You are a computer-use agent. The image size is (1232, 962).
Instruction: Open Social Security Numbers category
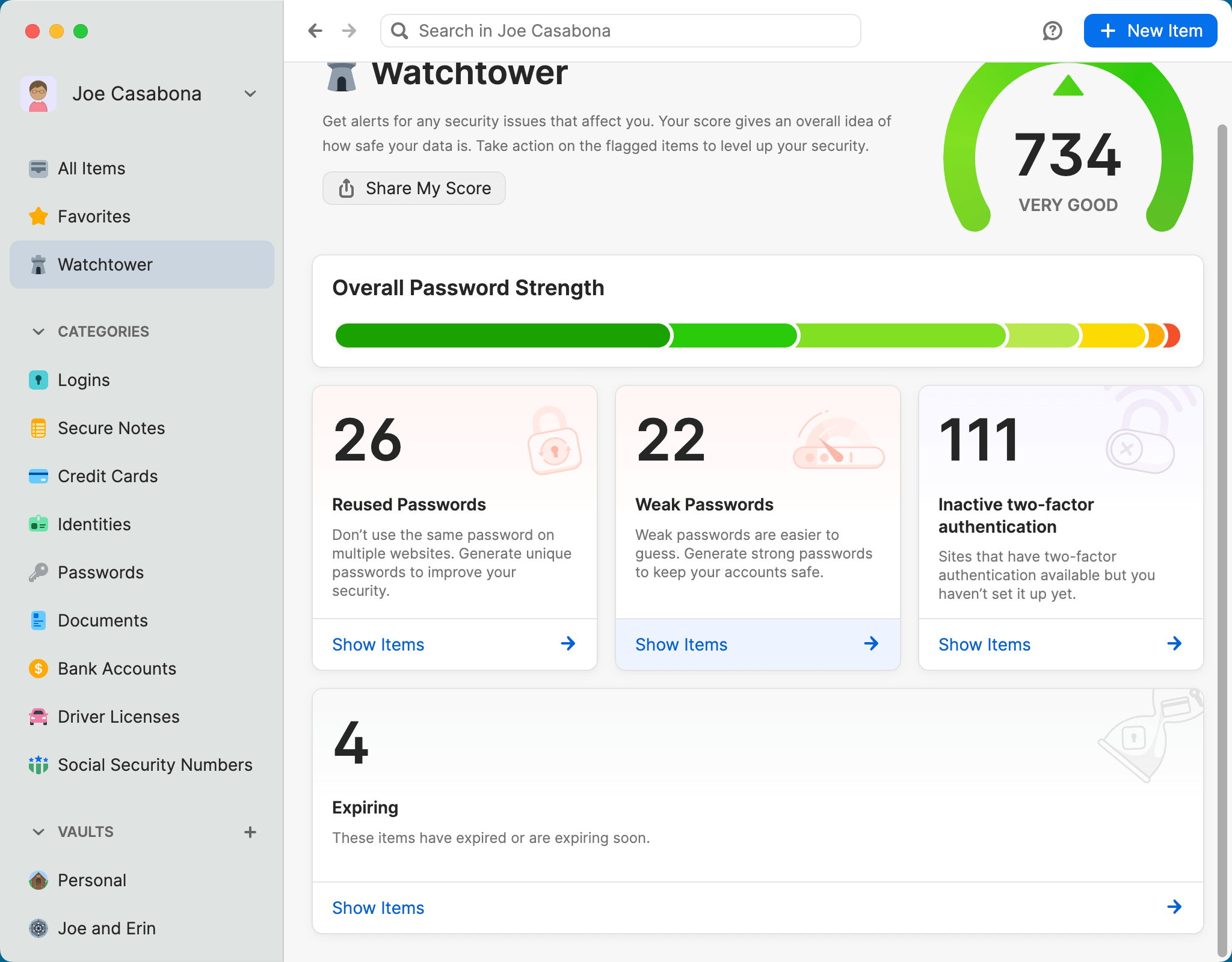tap(155, 765)
